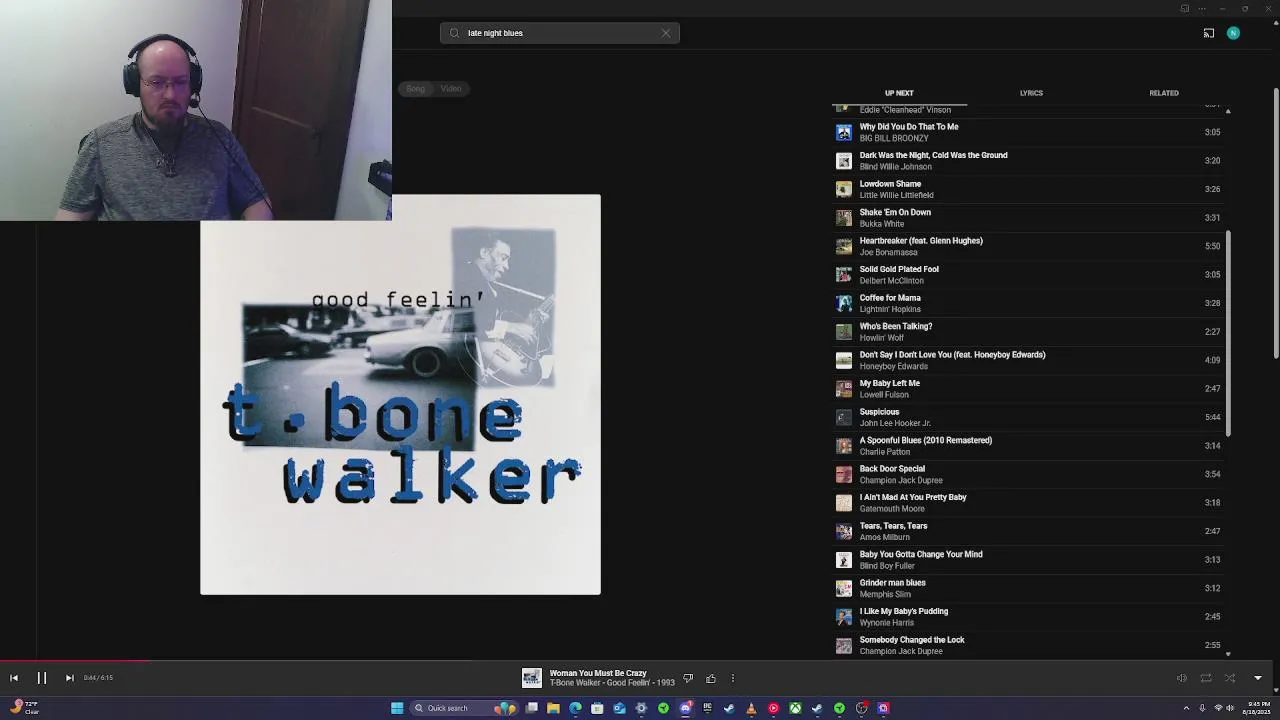Click the search field containing late night blues
The width and height of the screenshot is (1280, 720).
click(x=560, y=33)
